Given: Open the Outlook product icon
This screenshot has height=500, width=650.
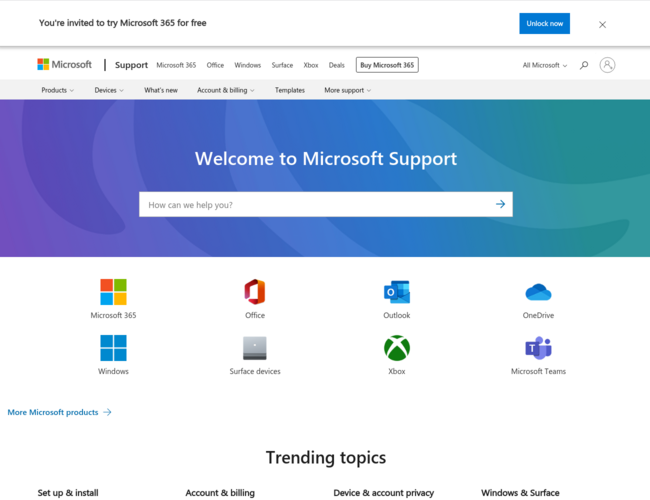Looking at the screenshot, I should tap(397, 292).
